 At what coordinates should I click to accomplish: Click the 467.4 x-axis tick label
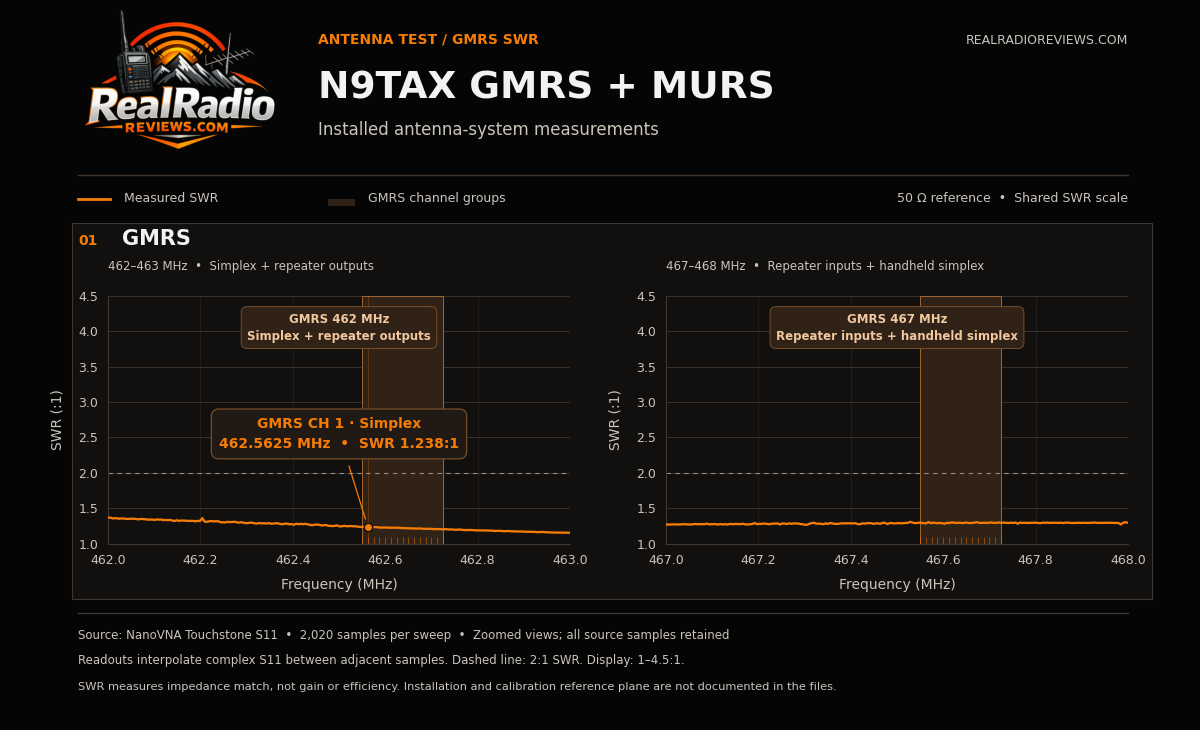(851, 560)
